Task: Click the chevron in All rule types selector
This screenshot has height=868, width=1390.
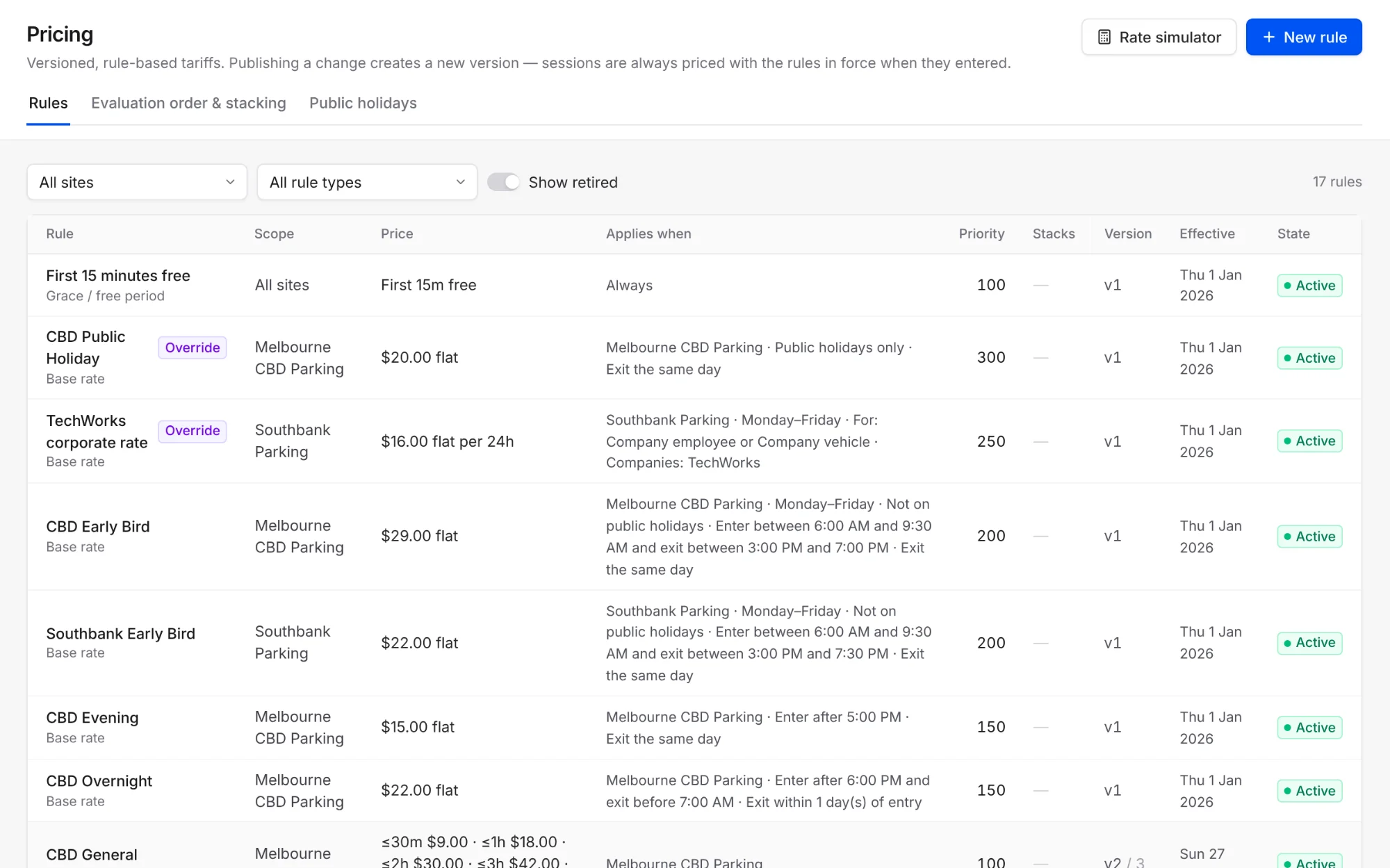Action: point(460,182)
